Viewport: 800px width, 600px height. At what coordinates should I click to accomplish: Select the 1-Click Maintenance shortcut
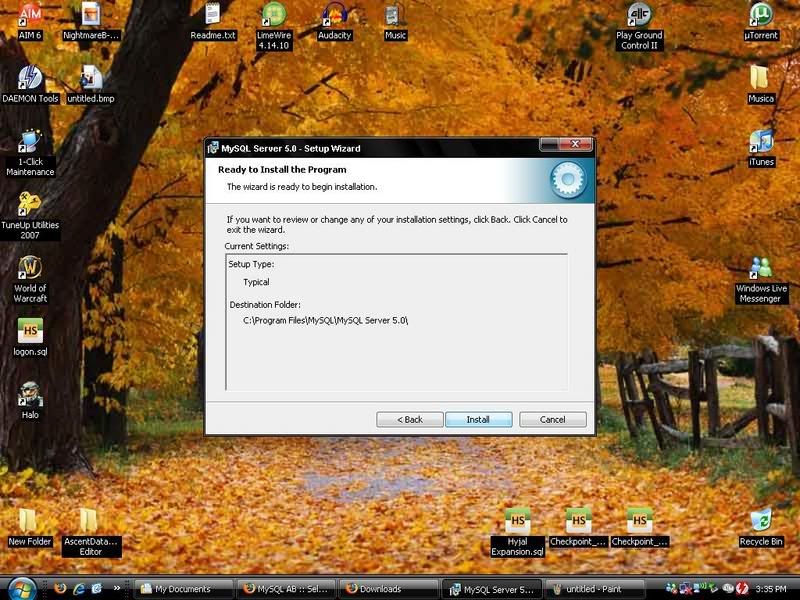click(30, 153)
